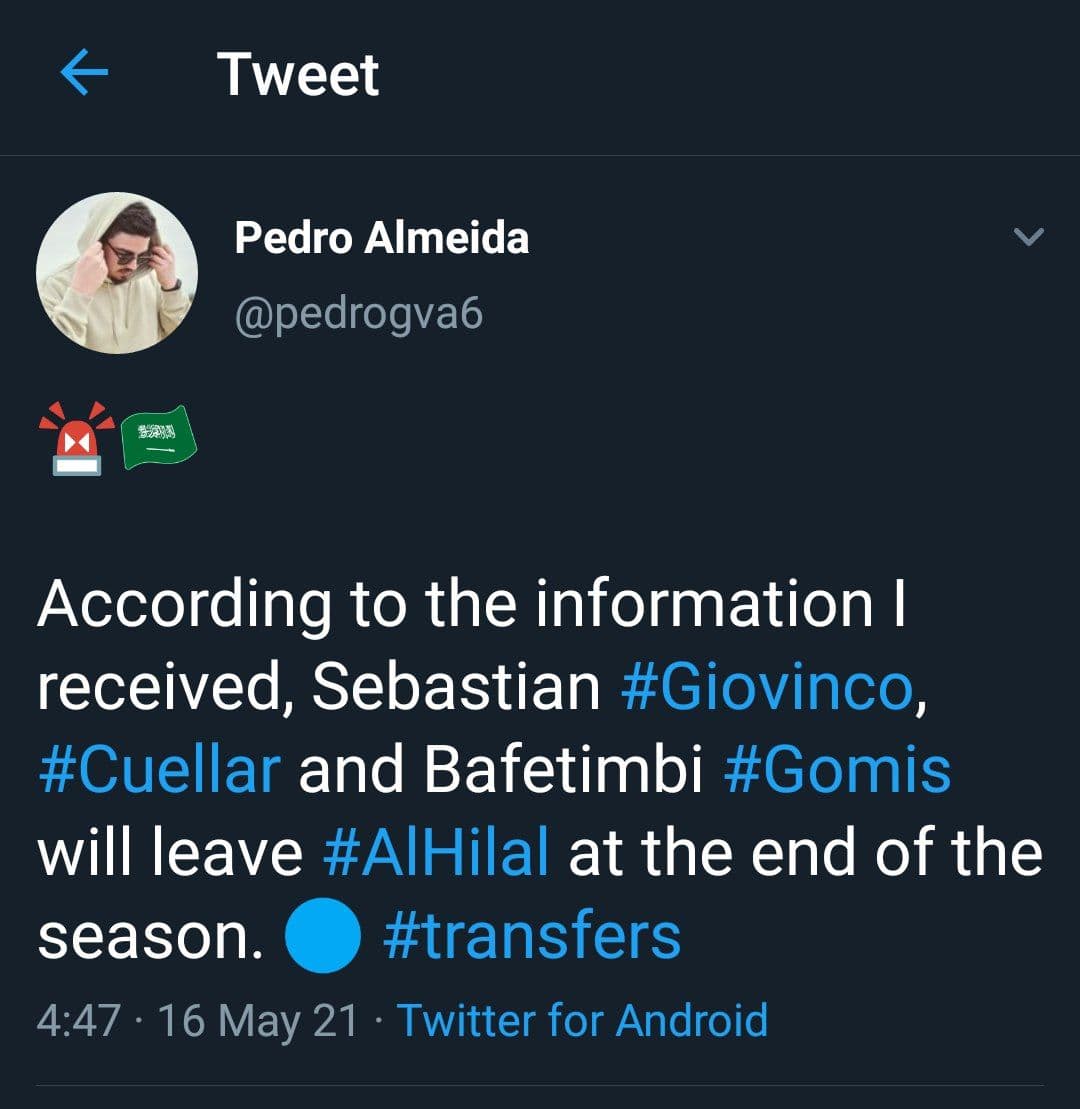Click the Tweet header title
This screenshot has width=1080, height=1109.
pyautogui.click(x=298, y=75)
